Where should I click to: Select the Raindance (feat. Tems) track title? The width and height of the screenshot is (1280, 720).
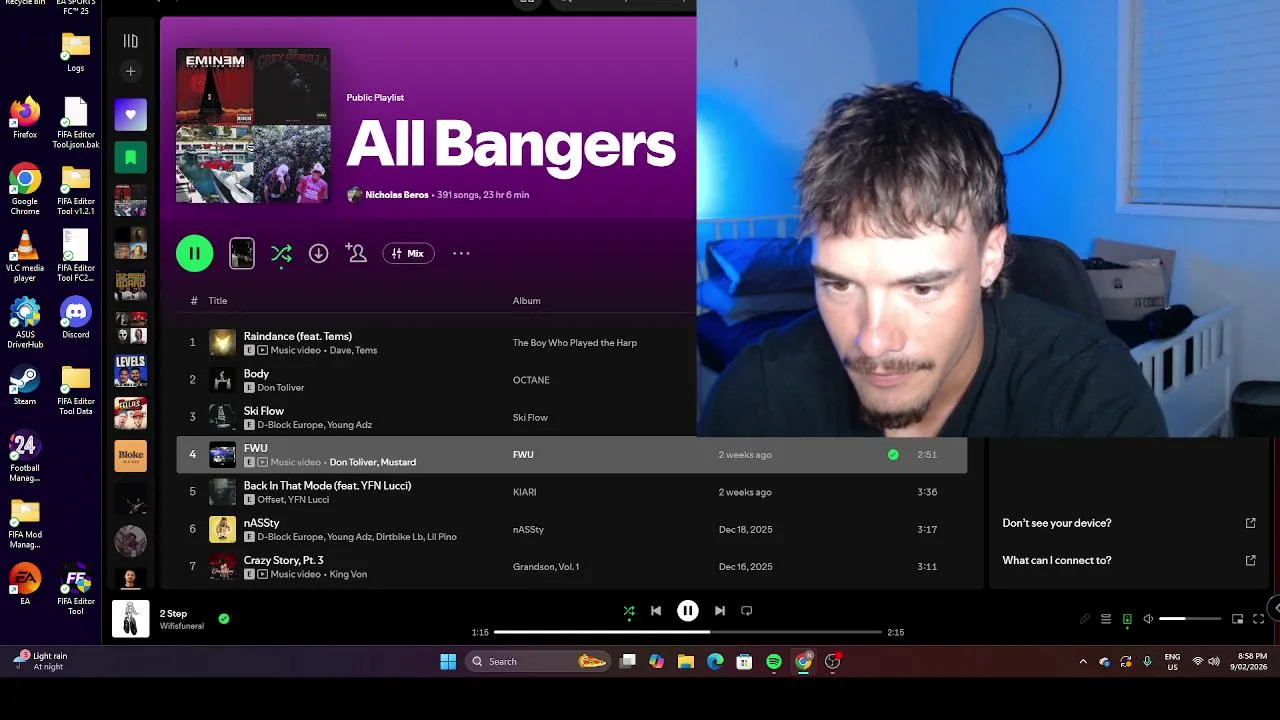click(x=298, y=336)
